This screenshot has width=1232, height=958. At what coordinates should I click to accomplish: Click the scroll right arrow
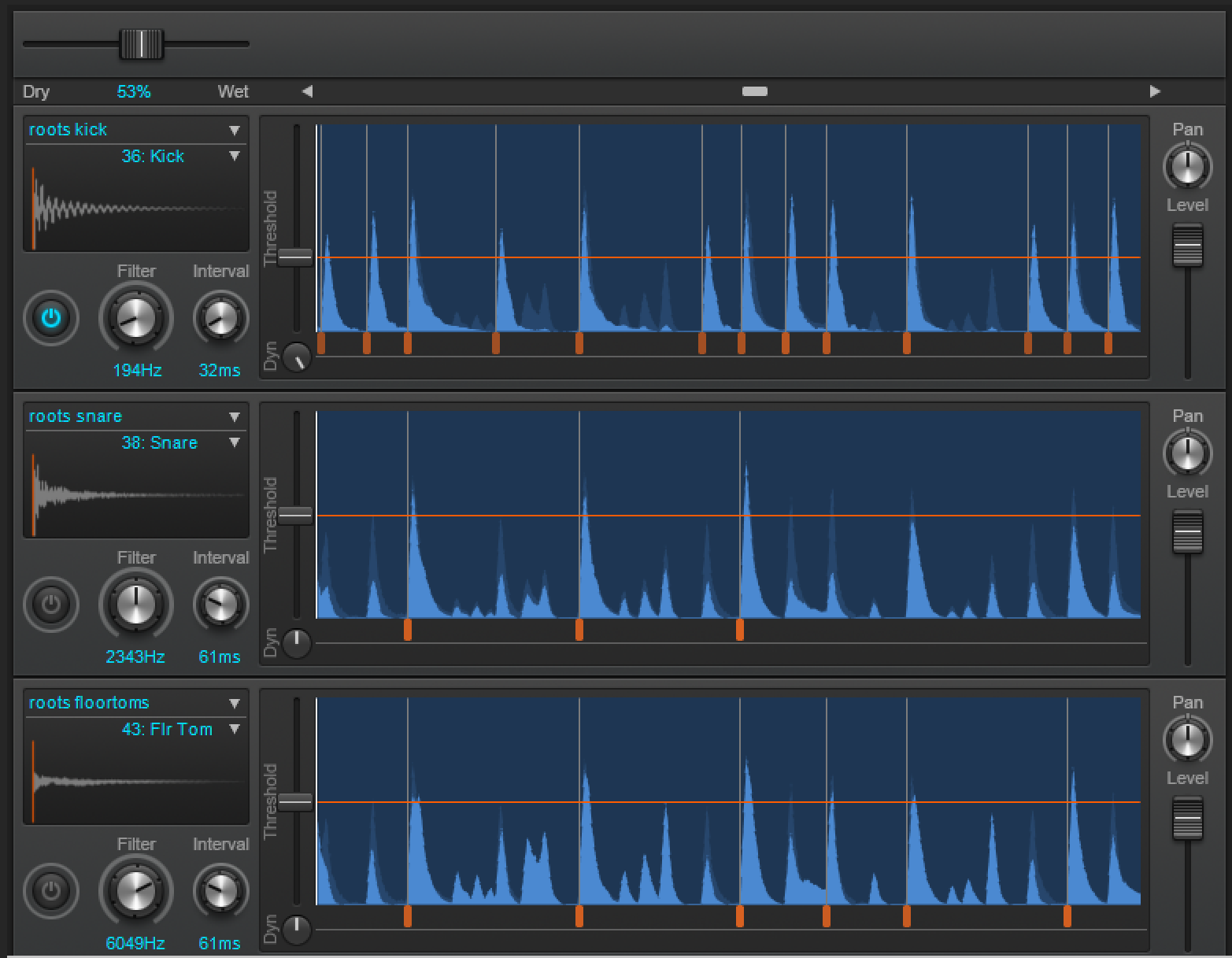coord(1154,91)
